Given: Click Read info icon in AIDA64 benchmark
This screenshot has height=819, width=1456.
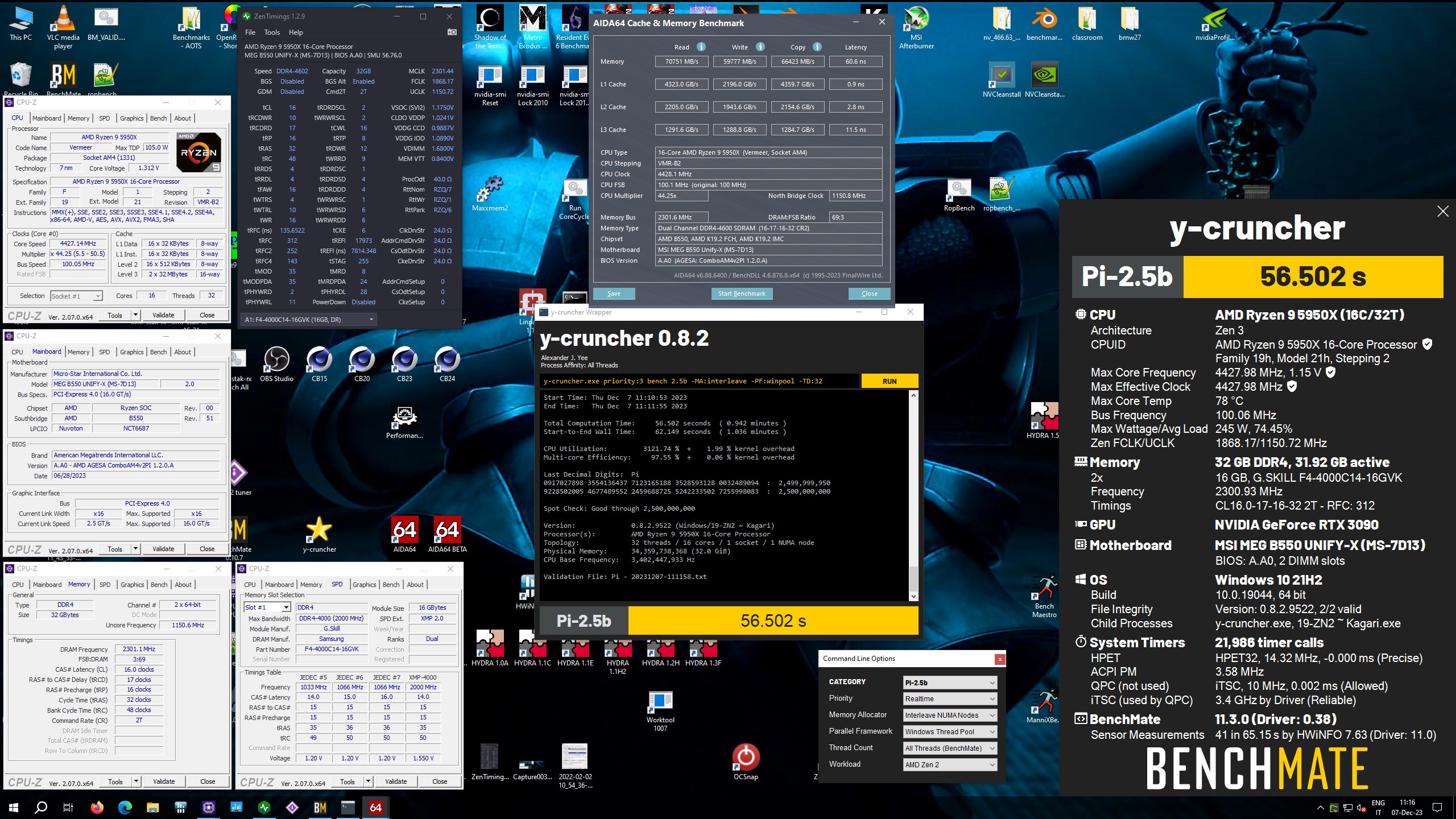Looking at the screenshot, I should tap(701, 47).
